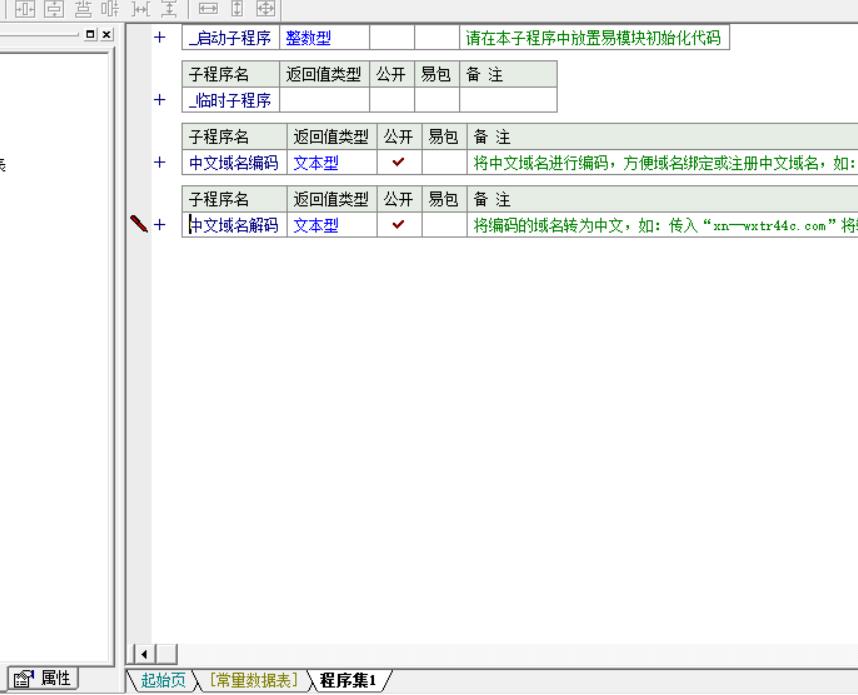This screenshot has width=858, height=695.
Task: Click the center horizontally alignment toolbar icon
Action: tap(25, 8)
